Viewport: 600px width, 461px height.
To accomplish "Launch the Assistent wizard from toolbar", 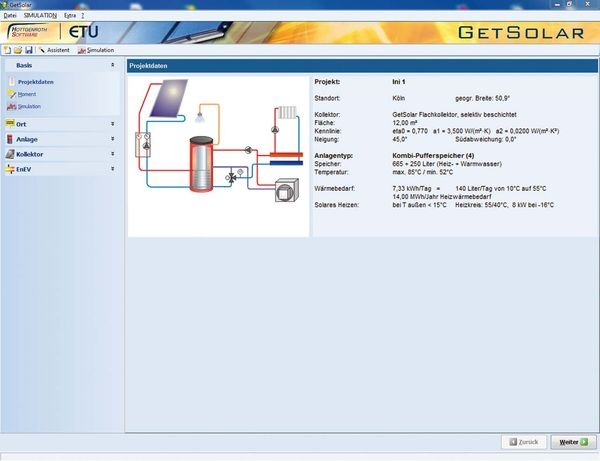I will tap(55, 50).
